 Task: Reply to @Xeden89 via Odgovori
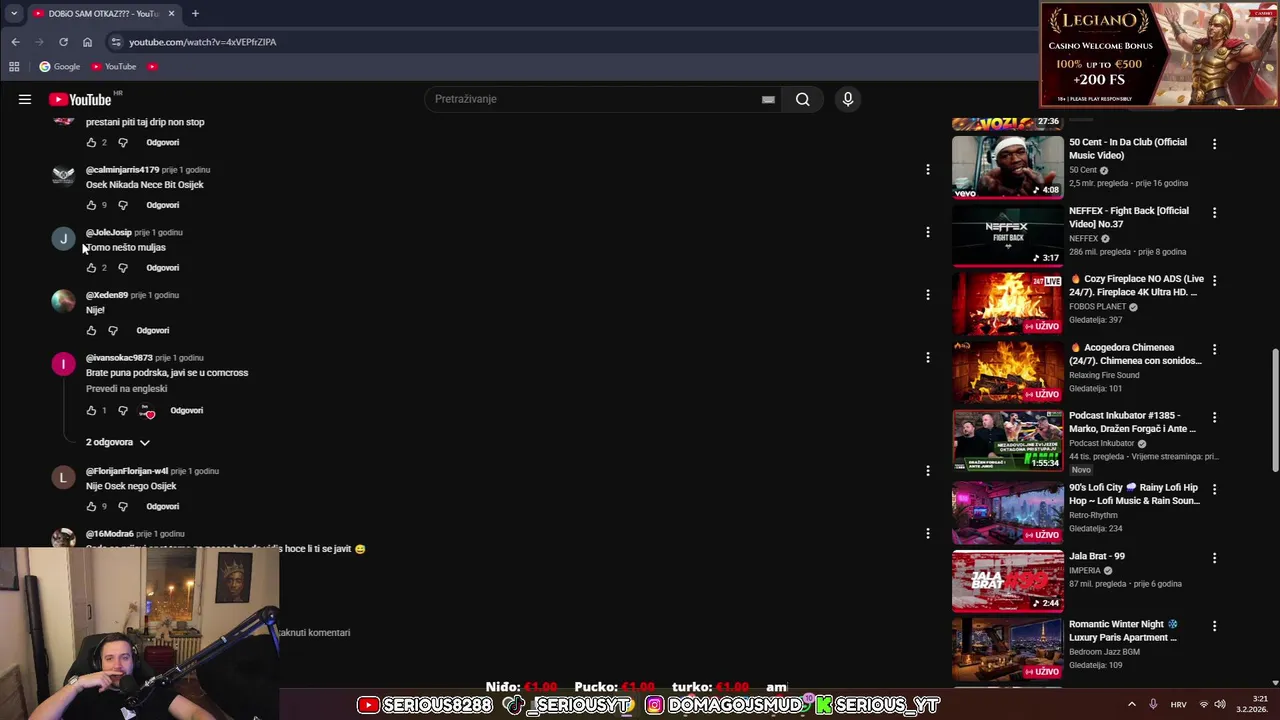pyautogui.click(x=152, y=330)
